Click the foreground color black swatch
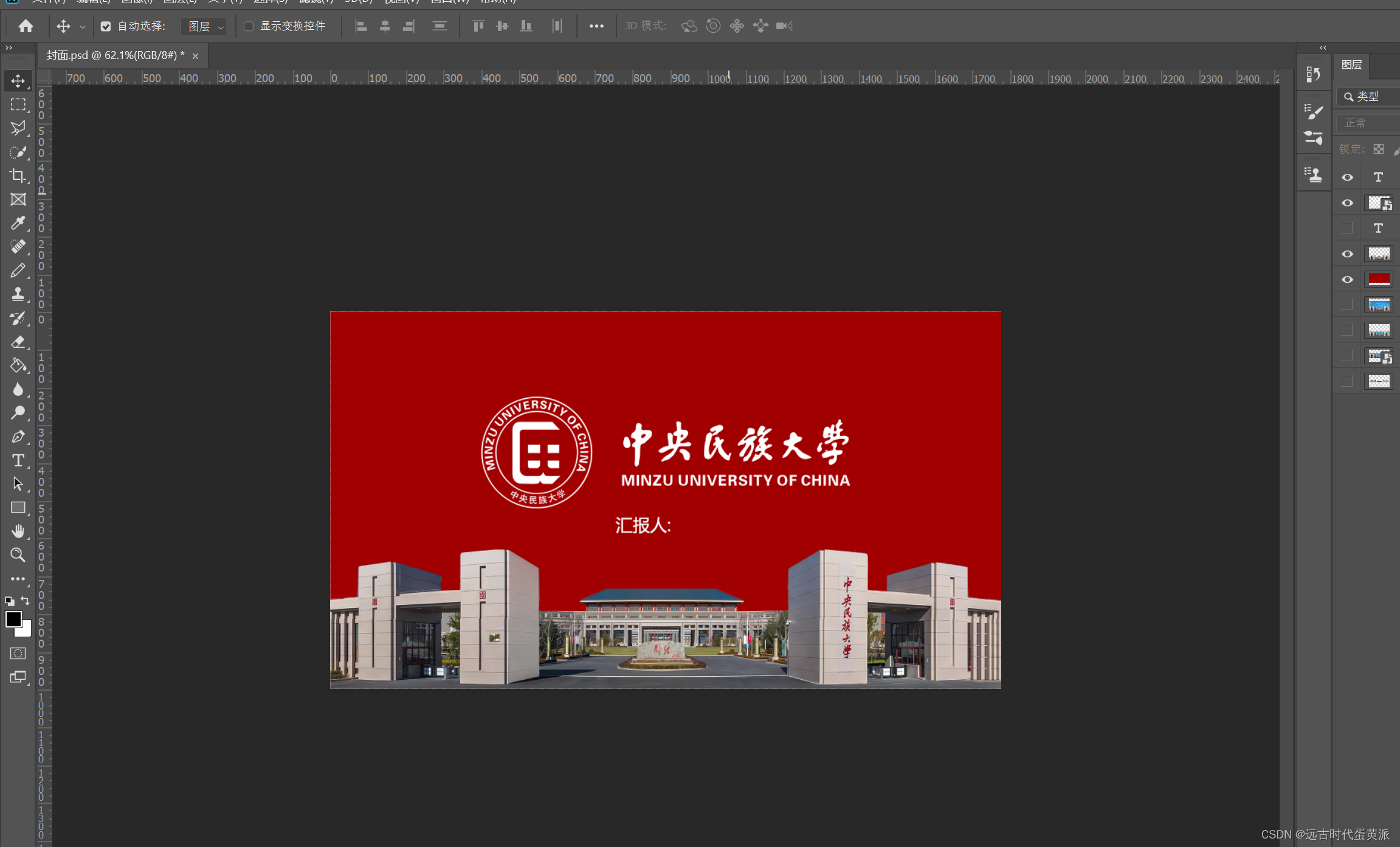1400x847 pixels. click(13, 619)
